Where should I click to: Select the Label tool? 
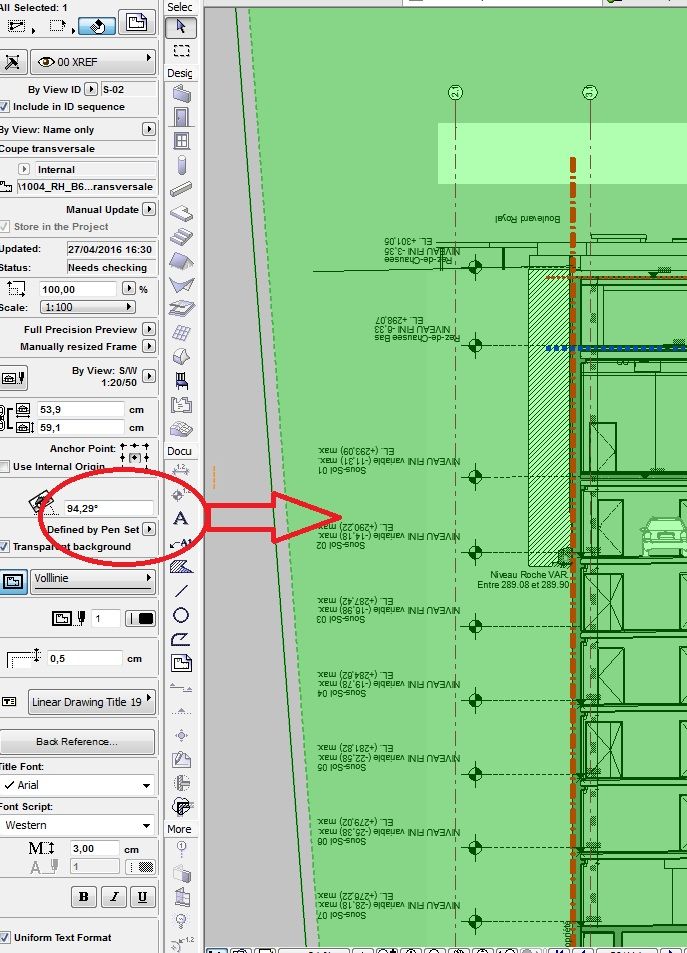click(181, 543)
